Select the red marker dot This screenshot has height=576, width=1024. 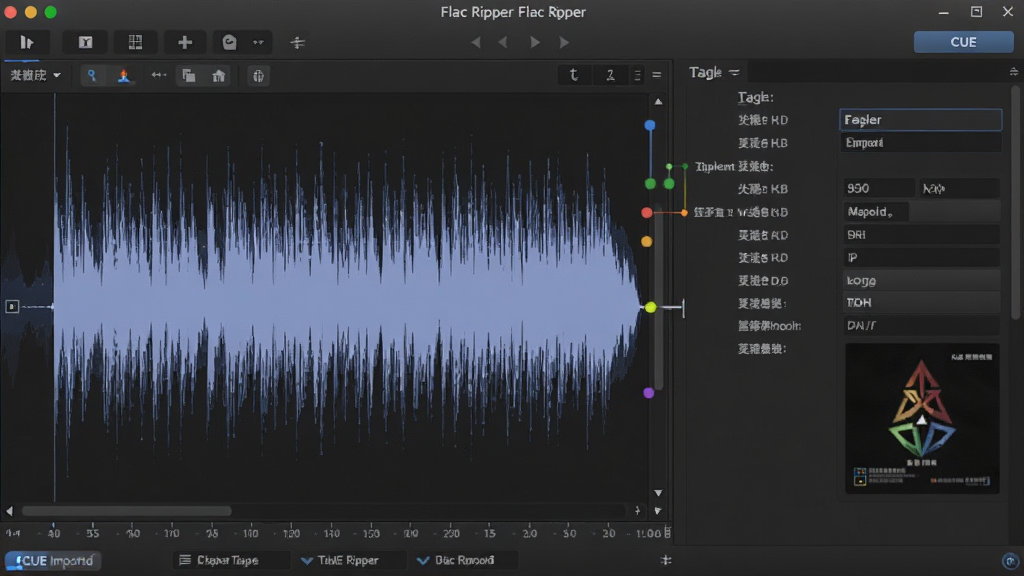[x=647, y=212]
